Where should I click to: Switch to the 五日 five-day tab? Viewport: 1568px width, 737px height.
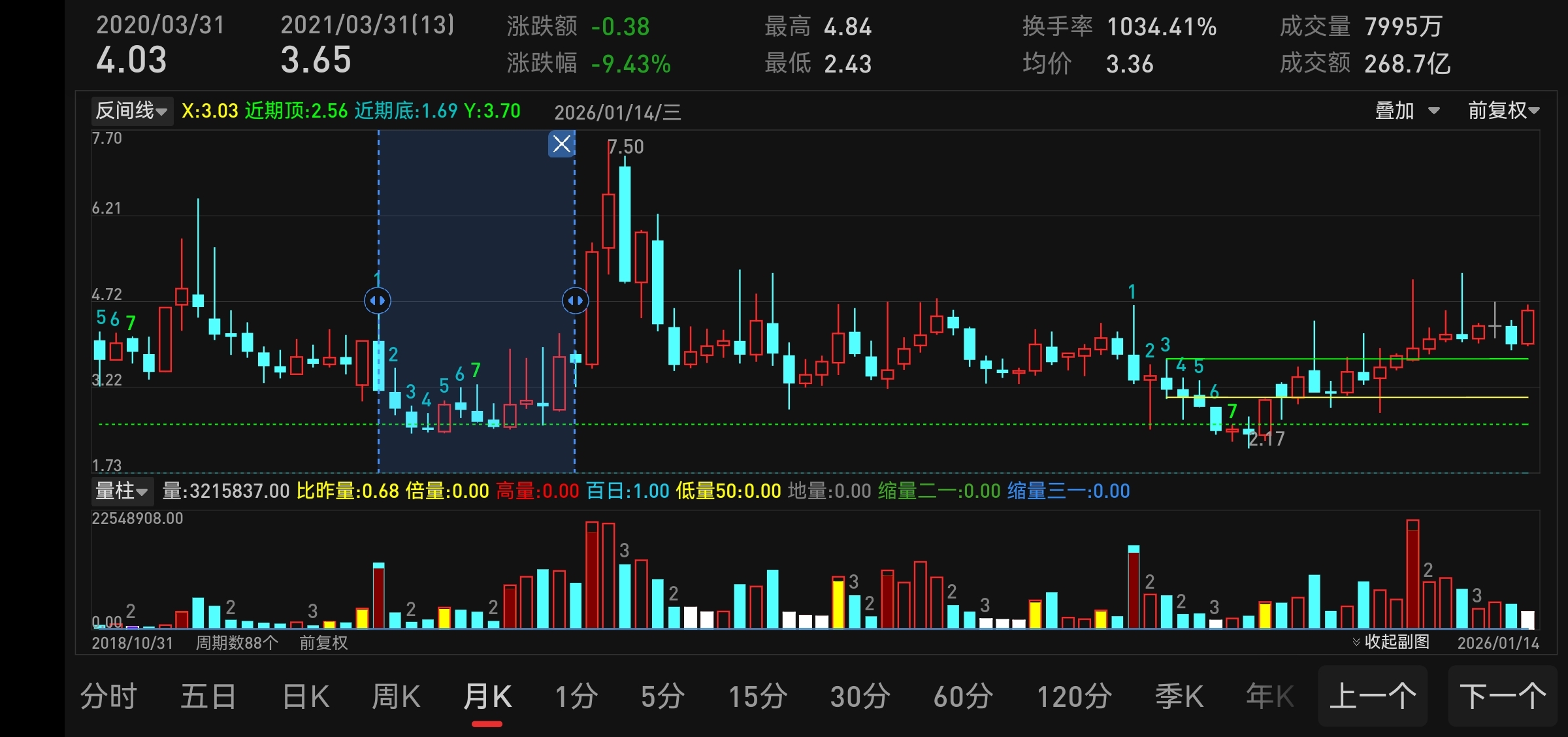208,696
